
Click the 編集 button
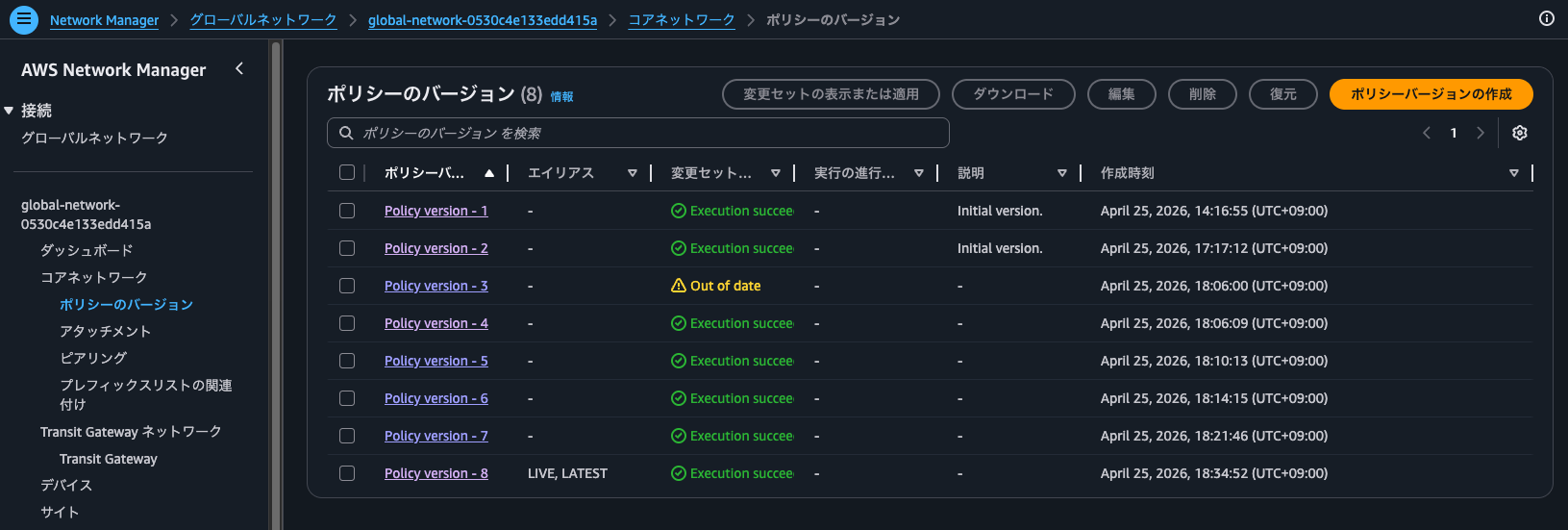click(1121, 94)
